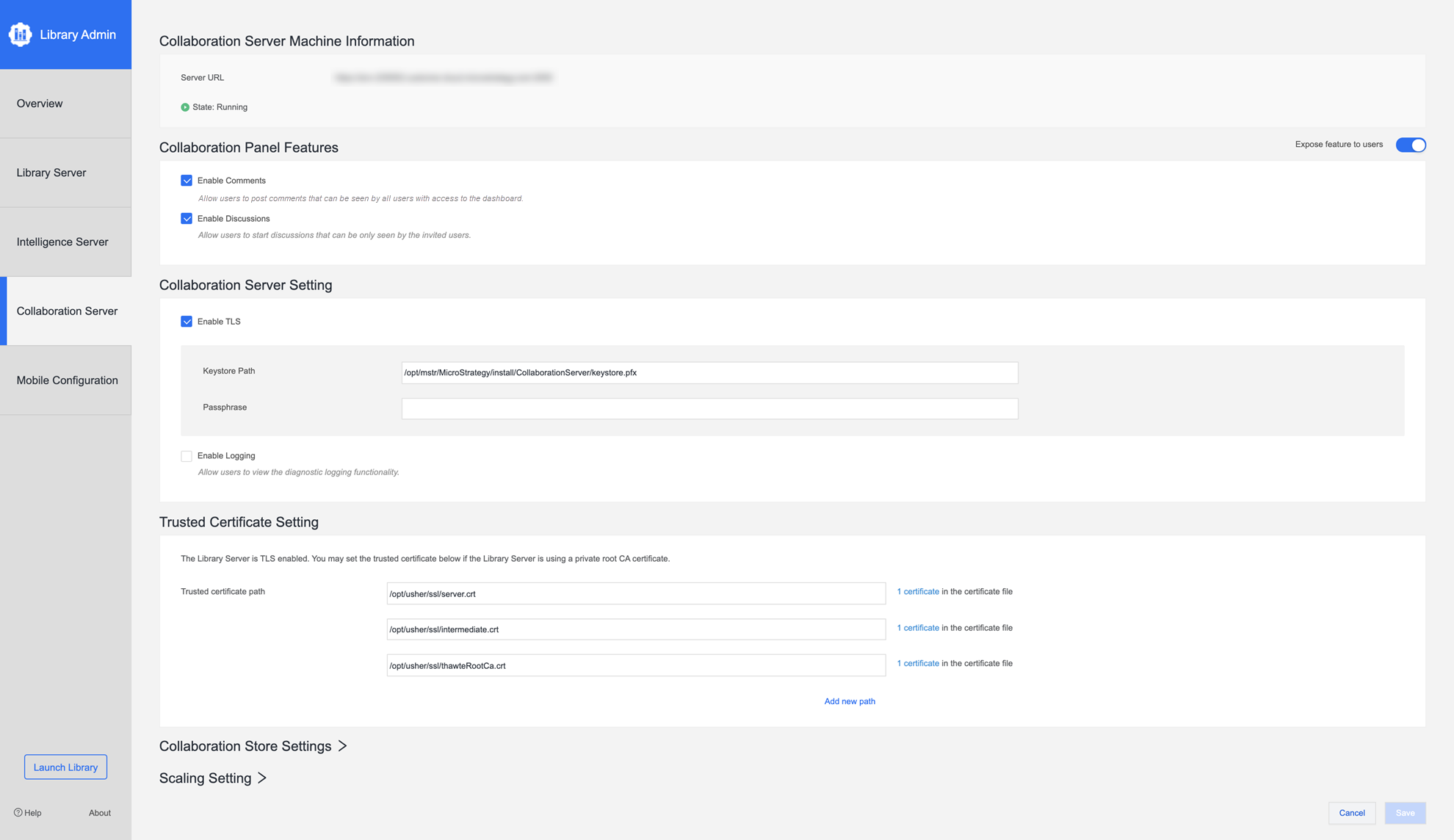Image resolution: width=1454 pixels, height=840 pixels.
Task: Uncheck the Enable Comments checkbox
Action: [187, 181]
